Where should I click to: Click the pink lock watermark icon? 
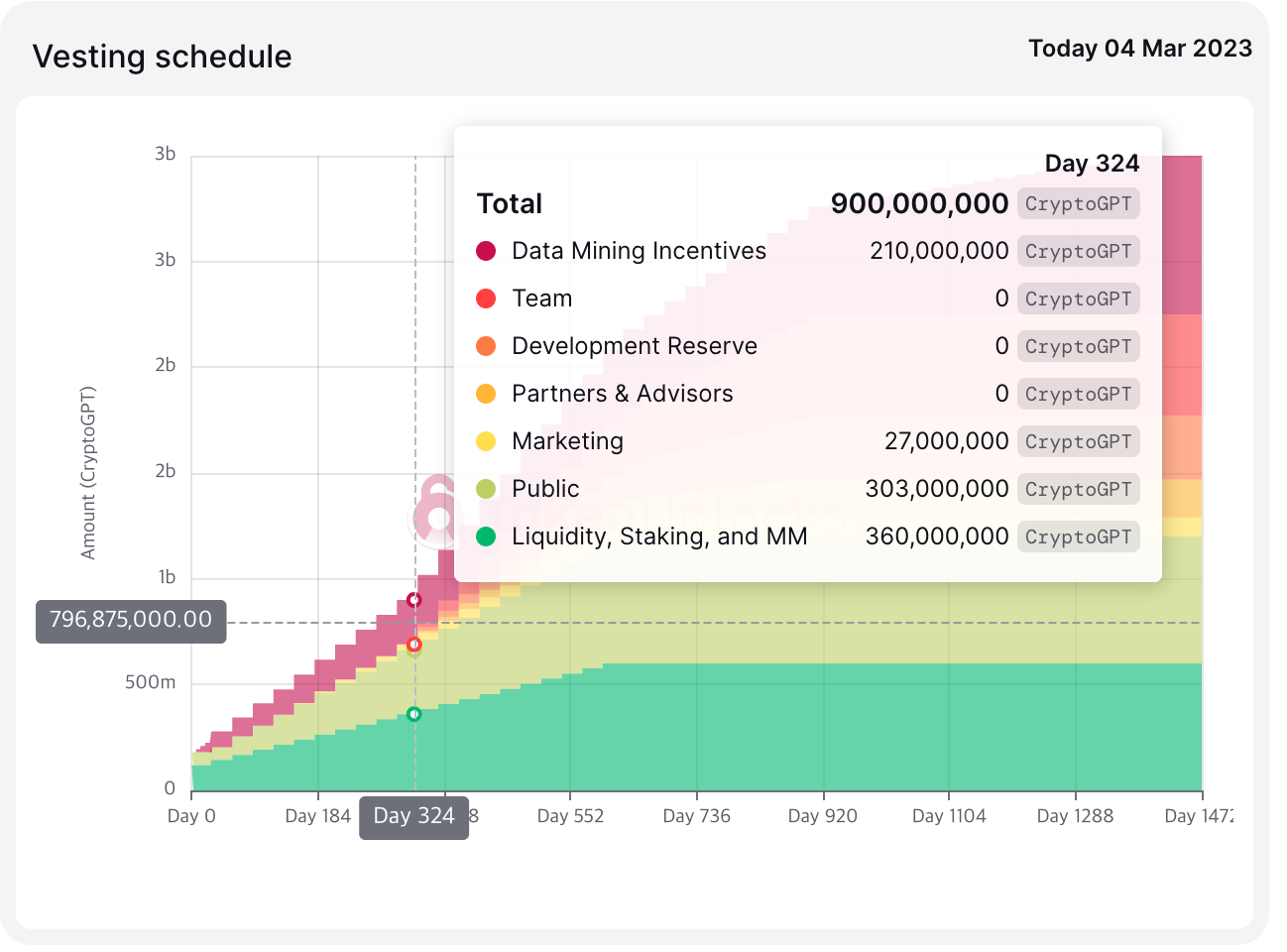point(434,513)
